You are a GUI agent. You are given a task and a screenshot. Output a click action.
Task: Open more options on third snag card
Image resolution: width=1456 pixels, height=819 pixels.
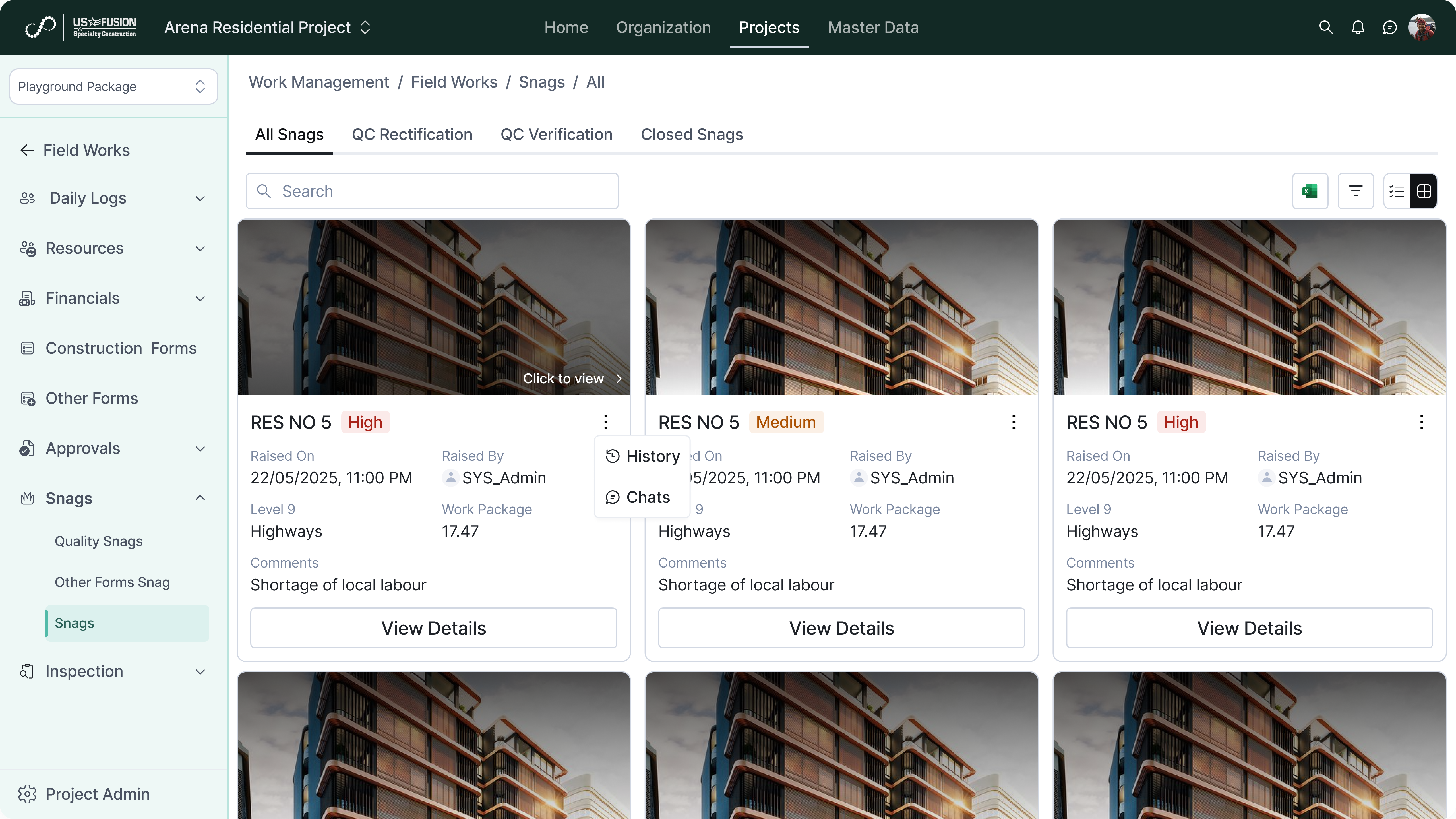click(x=1422, y=422)
